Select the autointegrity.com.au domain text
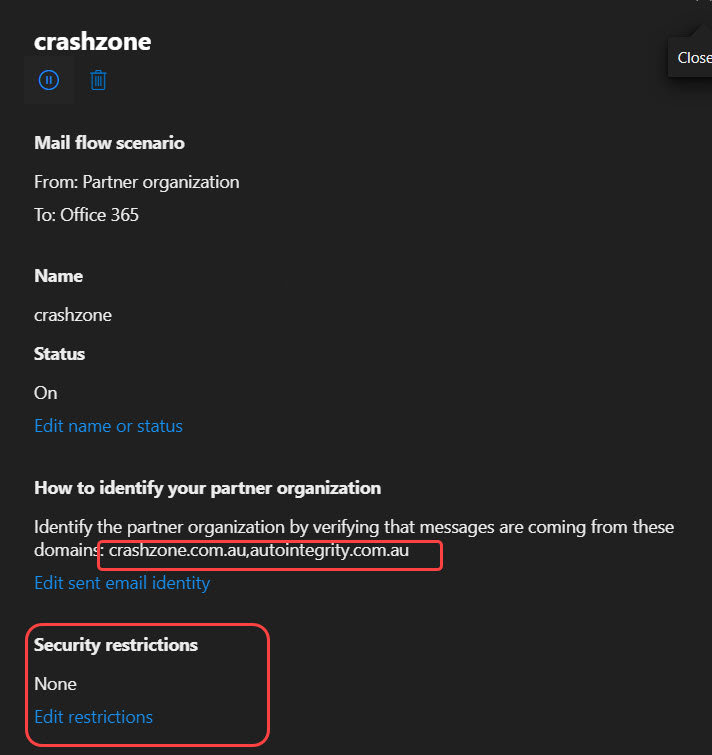This screenshot has height=755, width=712. pos(329,550)
